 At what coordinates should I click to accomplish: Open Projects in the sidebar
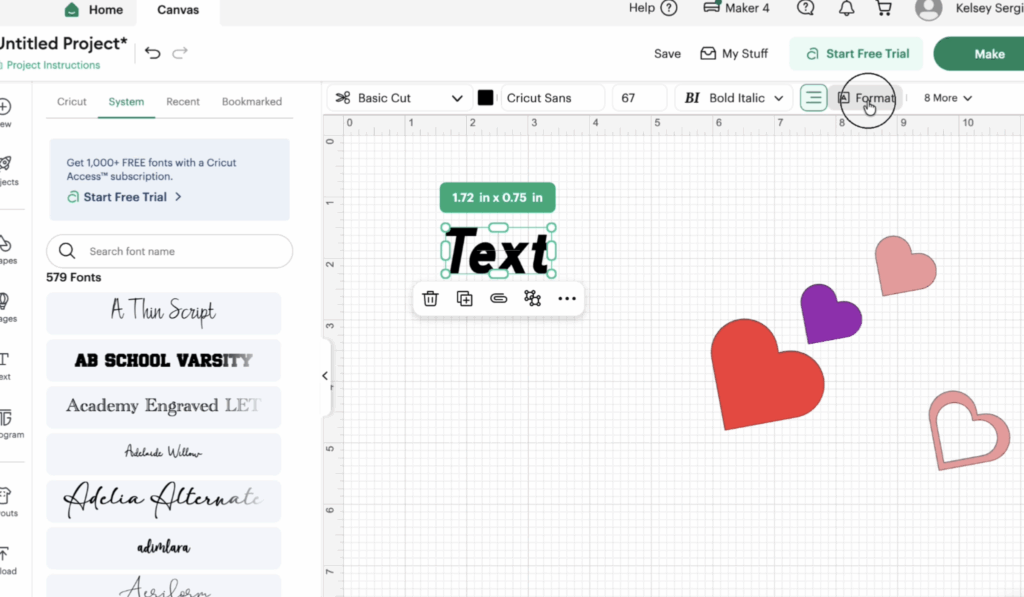tap(6, 170)
